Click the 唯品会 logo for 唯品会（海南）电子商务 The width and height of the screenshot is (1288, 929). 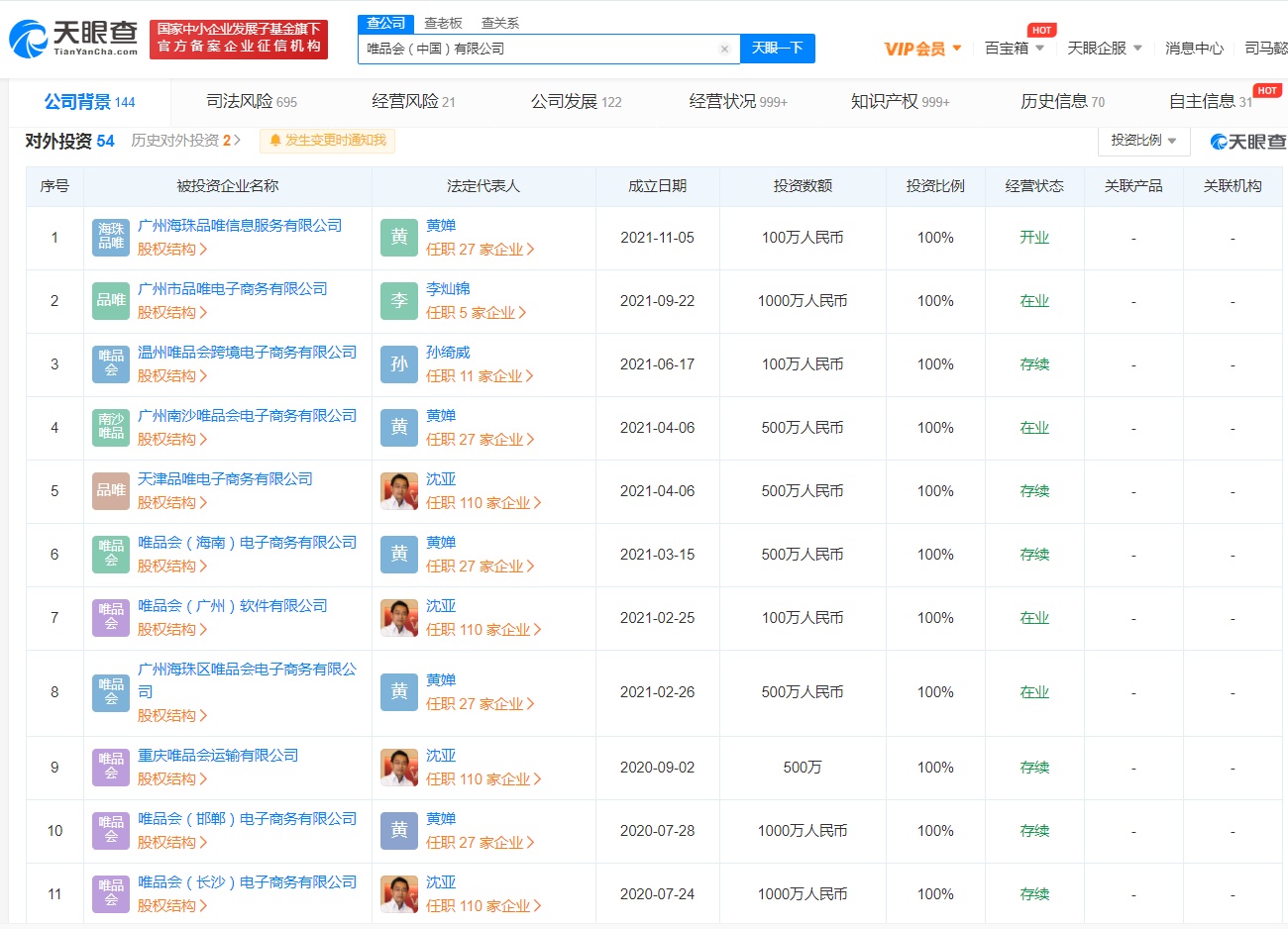[x=111, y=555]
